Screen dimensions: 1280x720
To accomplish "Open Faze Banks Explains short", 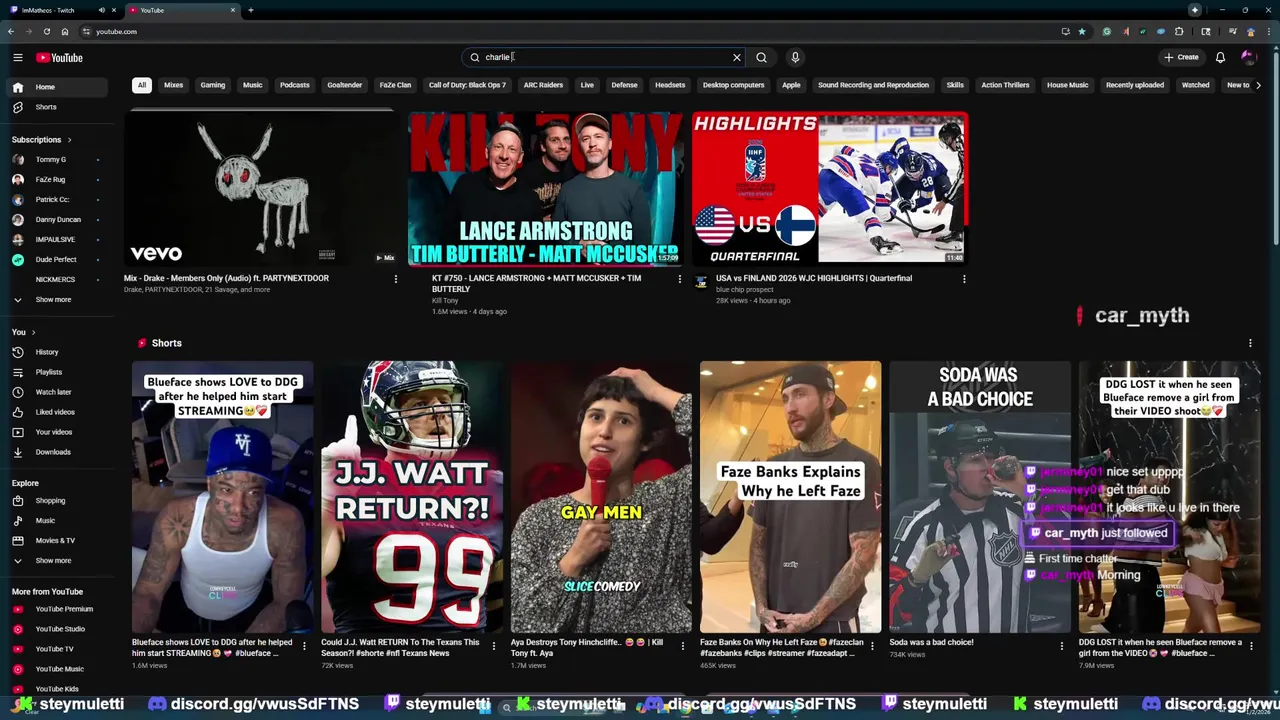I will [x=790, y=497].
